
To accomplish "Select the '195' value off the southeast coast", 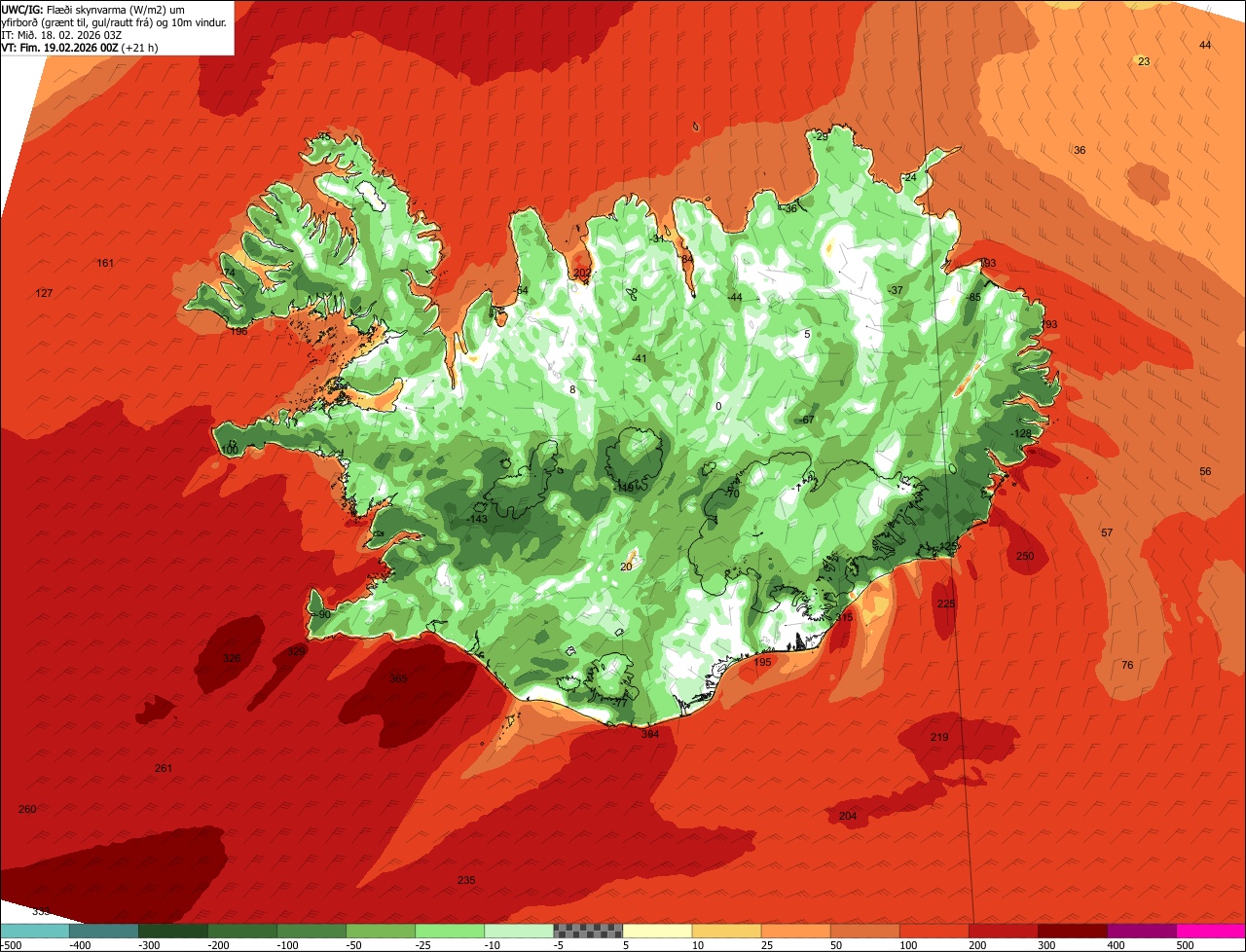I will click(x=762, y=662).
